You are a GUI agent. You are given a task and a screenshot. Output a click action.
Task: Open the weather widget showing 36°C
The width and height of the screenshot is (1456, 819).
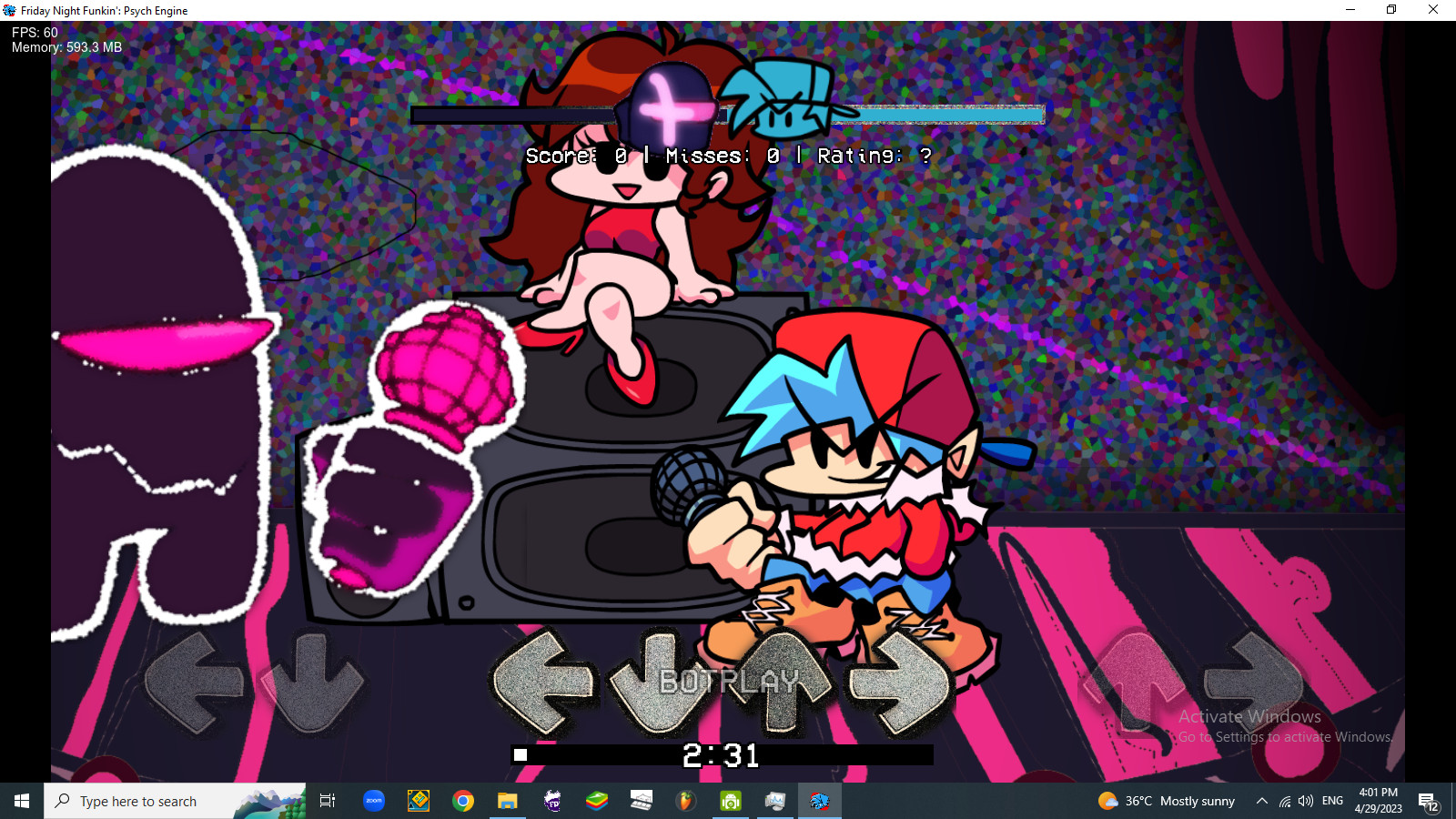pyautogui.click(x=1167, y=801)
